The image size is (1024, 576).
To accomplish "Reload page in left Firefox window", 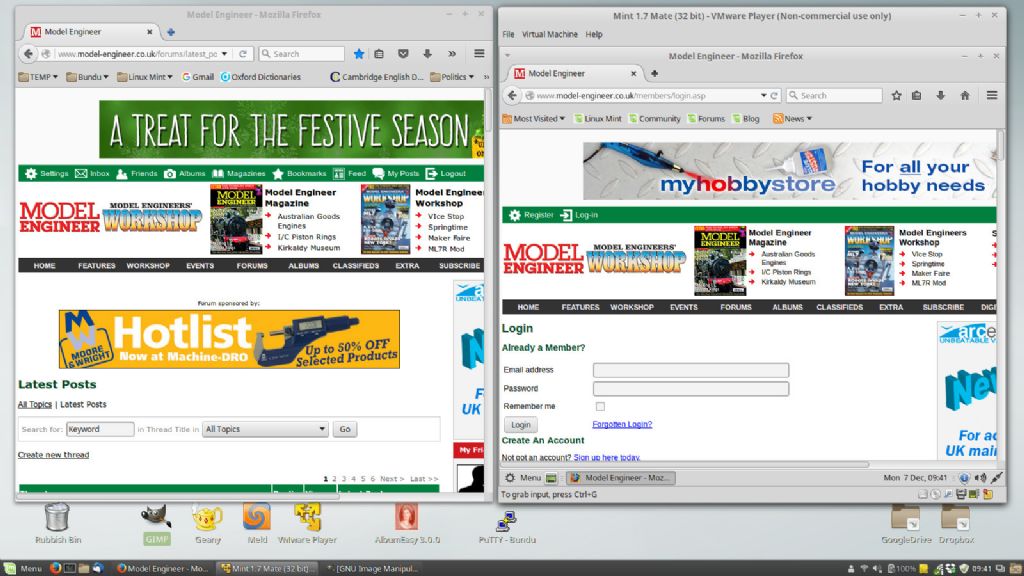I will 243,54.
